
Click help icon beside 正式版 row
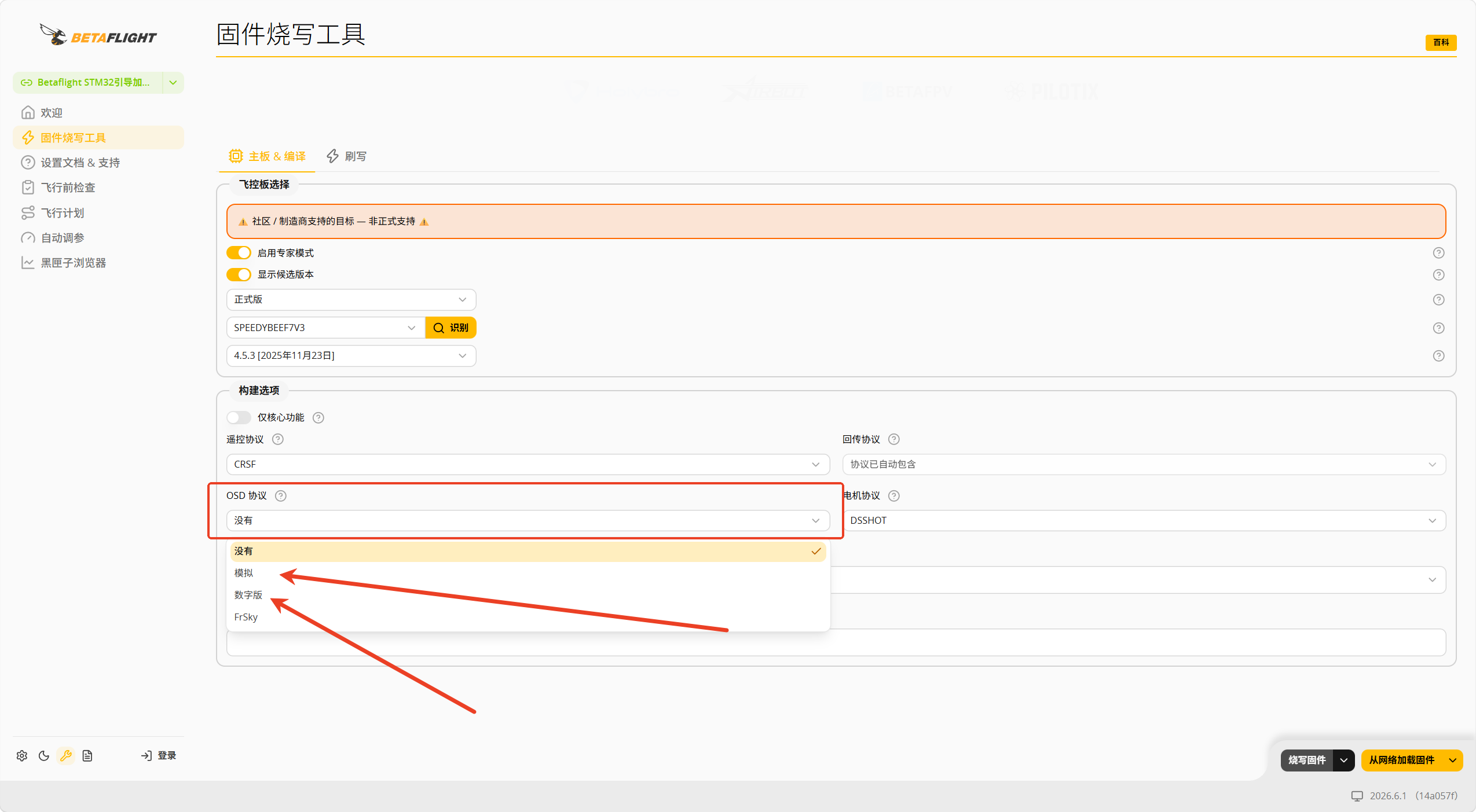coord(1438,300)
